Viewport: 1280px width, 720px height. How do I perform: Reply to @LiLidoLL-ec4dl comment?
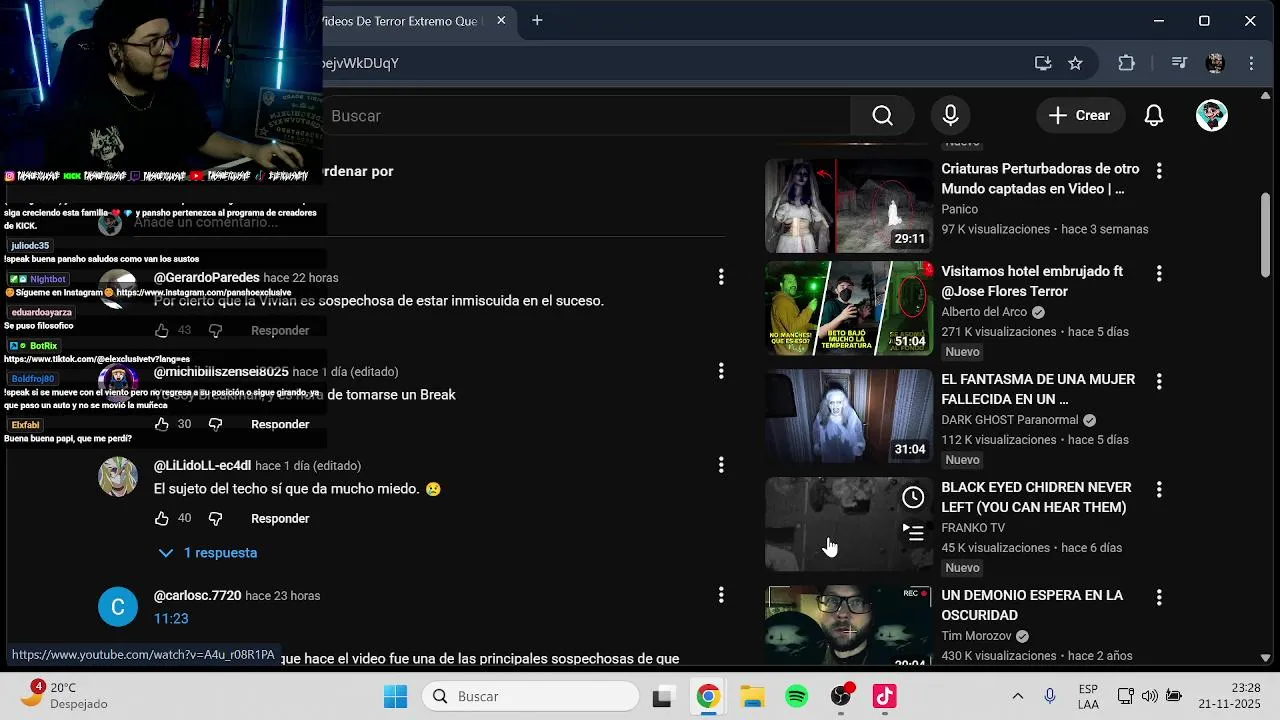pyautogui.click(x=280, y=518)
